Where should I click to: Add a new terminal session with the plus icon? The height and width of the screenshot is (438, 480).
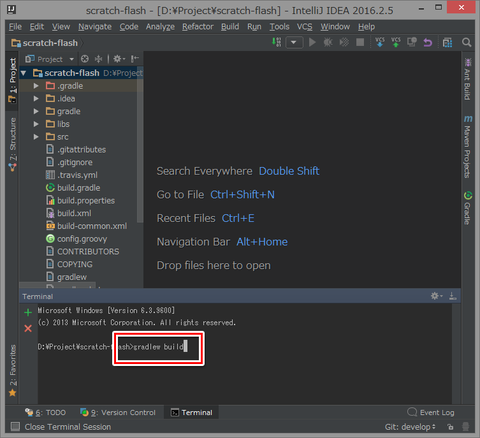click(x=28, y=312)
